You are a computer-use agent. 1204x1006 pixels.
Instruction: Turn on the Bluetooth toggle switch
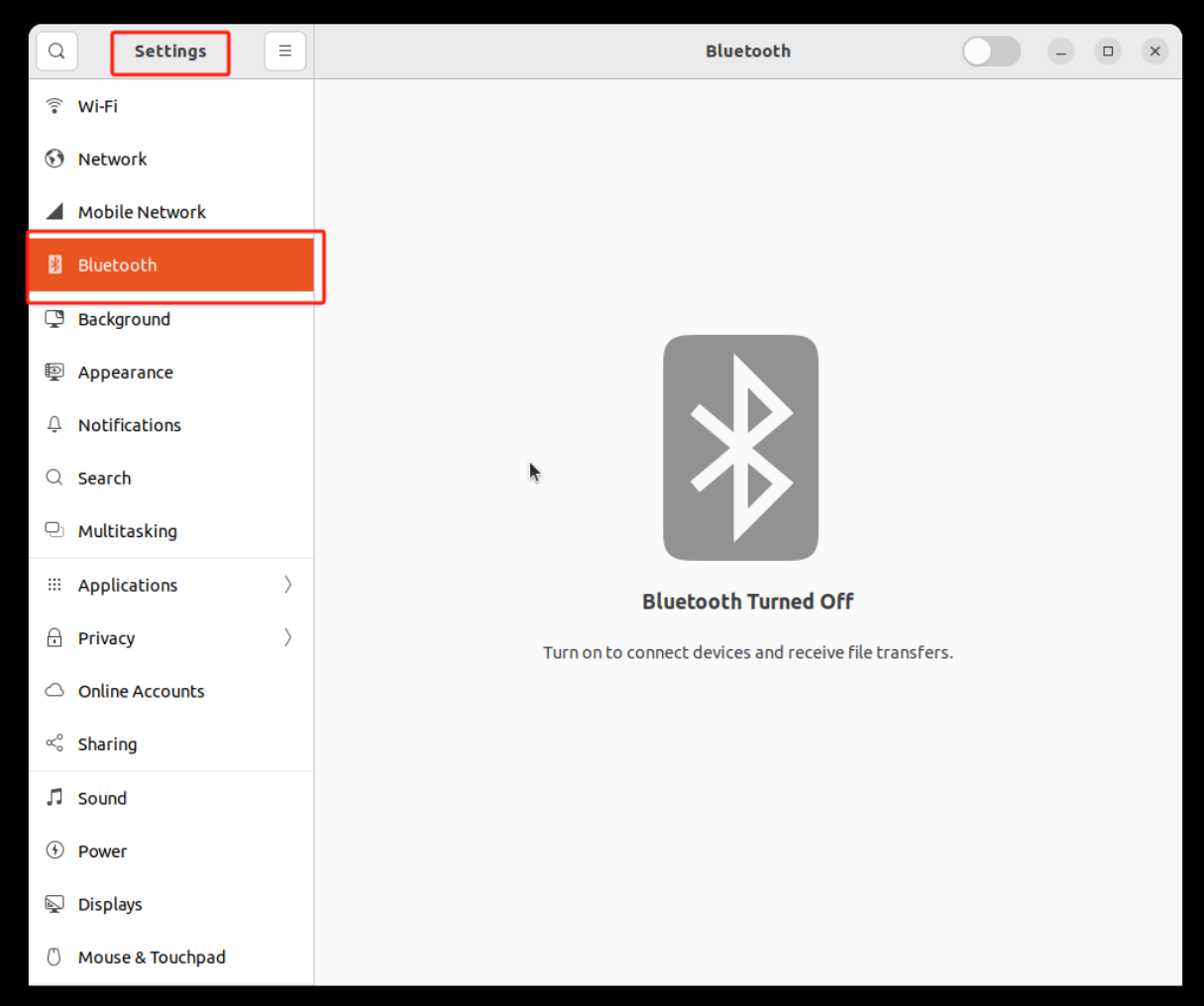point(991,52)
